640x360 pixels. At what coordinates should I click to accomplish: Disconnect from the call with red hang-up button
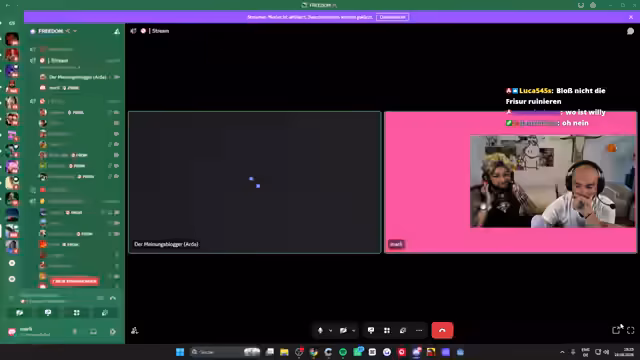442,331
